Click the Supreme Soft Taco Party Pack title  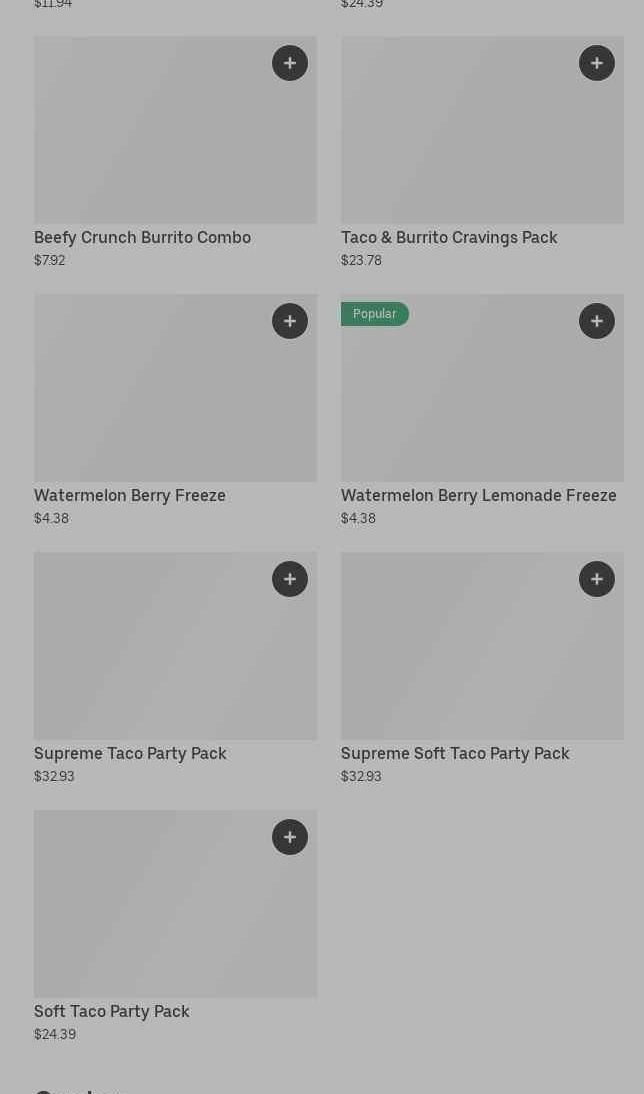pyautogui.click(x=455, y=753)
